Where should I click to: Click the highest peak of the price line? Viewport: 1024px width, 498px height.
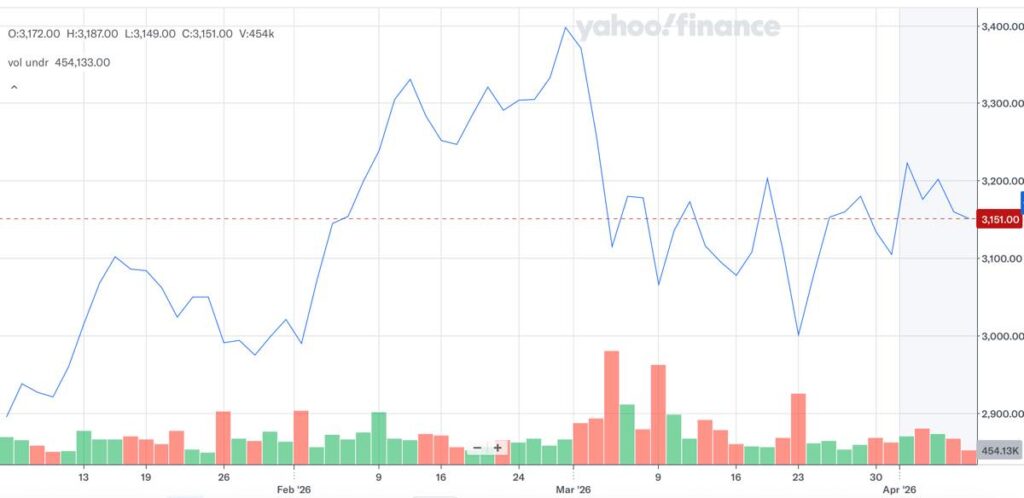pyautogui.click(x=566, y=28)
